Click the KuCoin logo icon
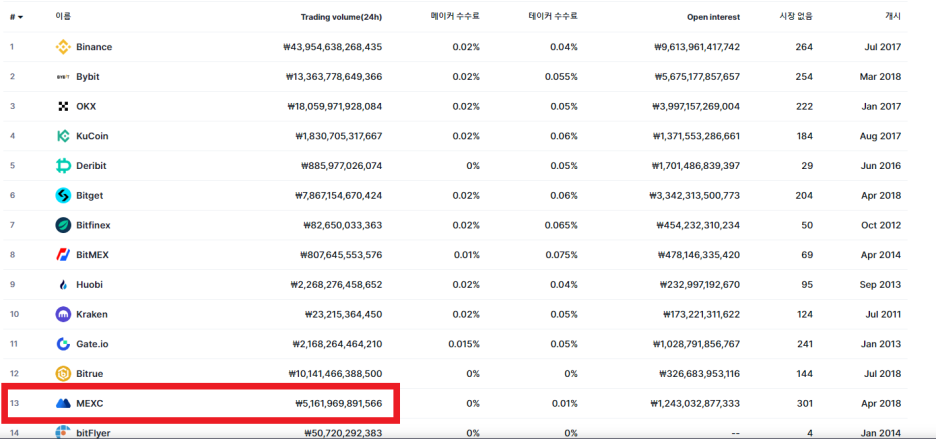 [63, 136]
